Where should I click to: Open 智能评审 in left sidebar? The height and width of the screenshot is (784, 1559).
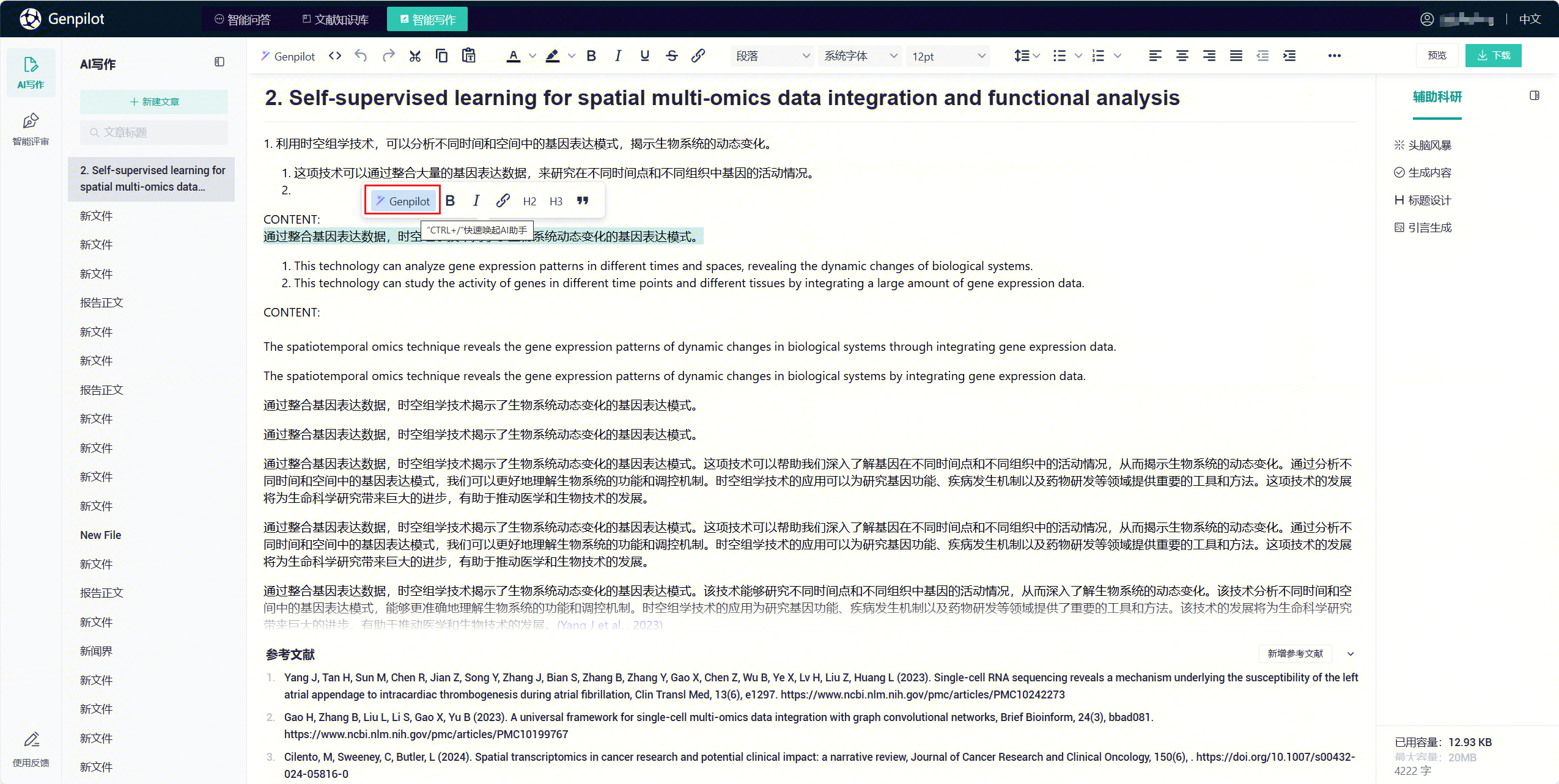(31, 129)
